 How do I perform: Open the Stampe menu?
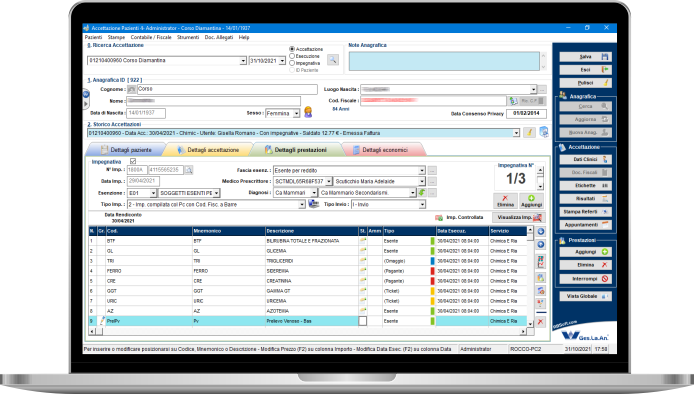tap(116, 38)
